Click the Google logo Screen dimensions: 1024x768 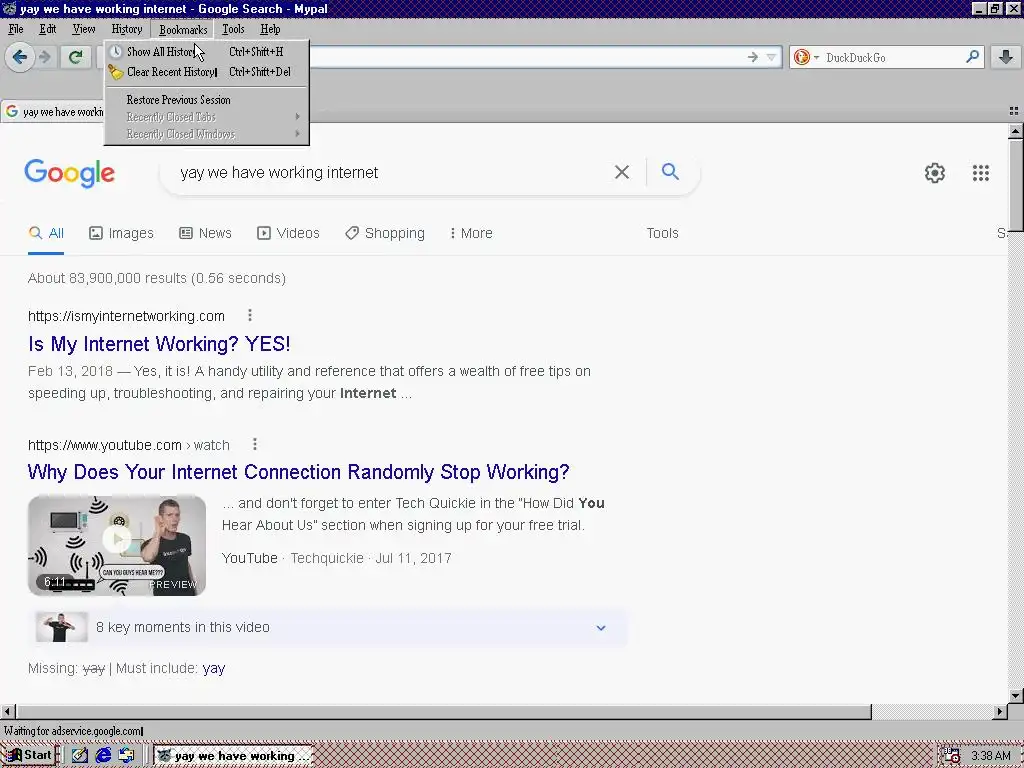69,173
